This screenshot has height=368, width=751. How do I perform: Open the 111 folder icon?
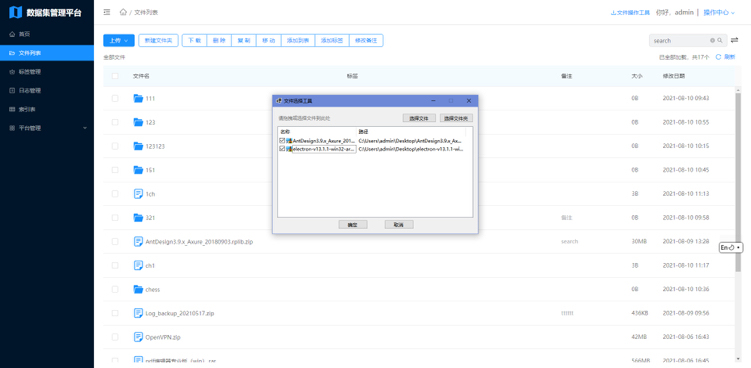(138, 99)
